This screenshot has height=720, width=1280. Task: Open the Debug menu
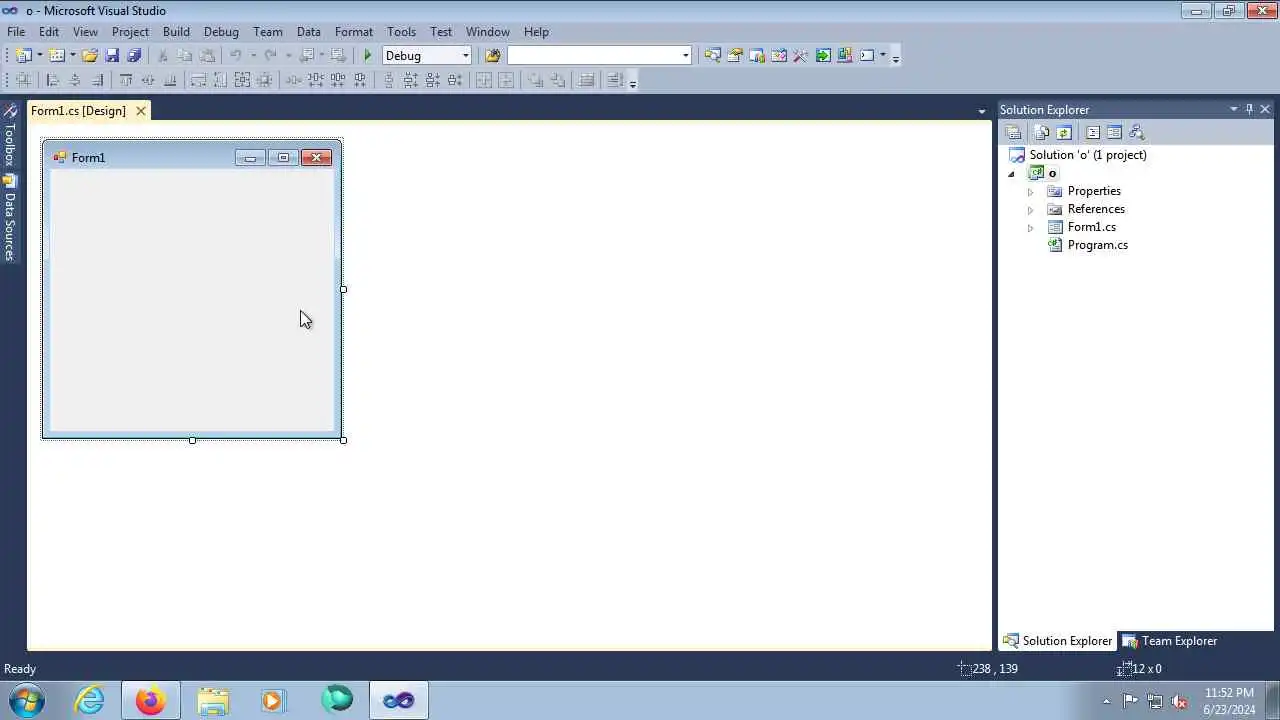(221, 32)
